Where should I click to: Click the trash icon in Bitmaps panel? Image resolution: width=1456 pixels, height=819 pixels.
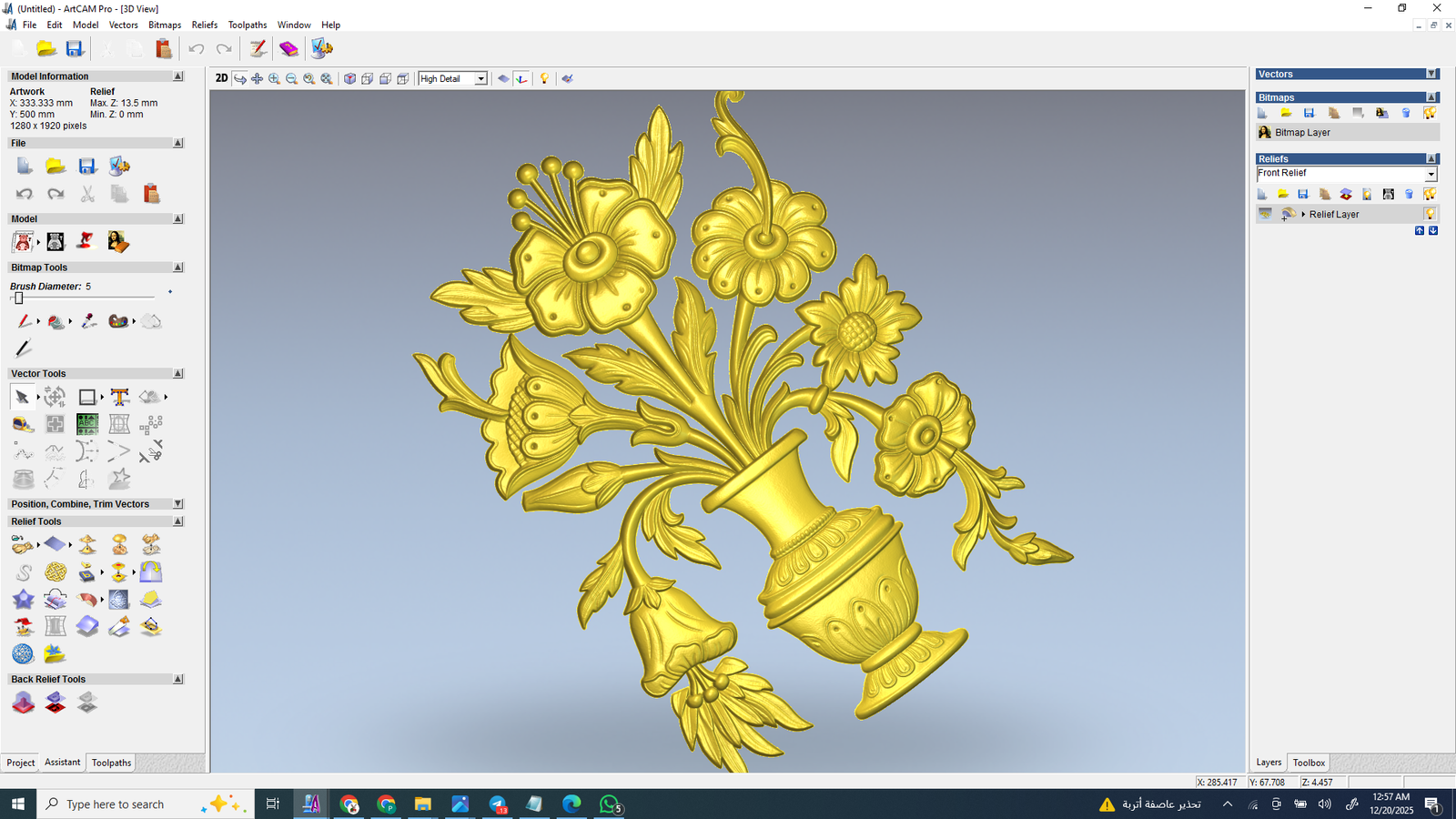tap(1406, 113)
